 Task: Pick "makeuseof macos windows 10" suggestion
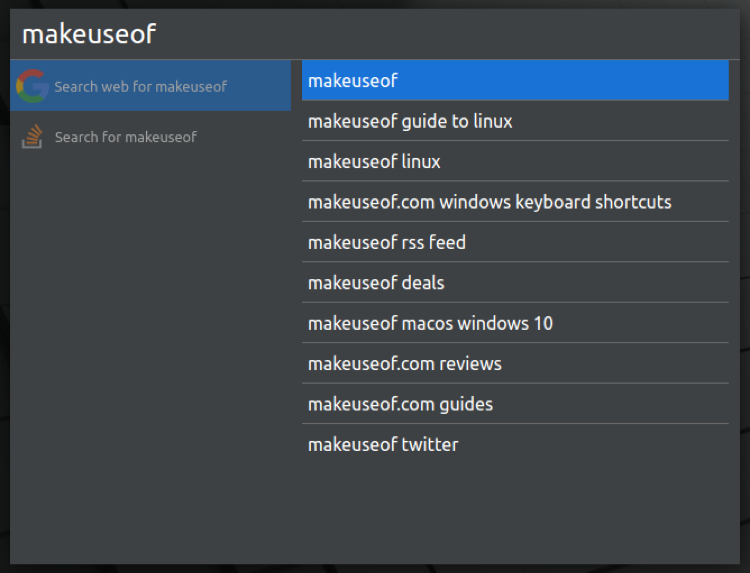point(430,324)
